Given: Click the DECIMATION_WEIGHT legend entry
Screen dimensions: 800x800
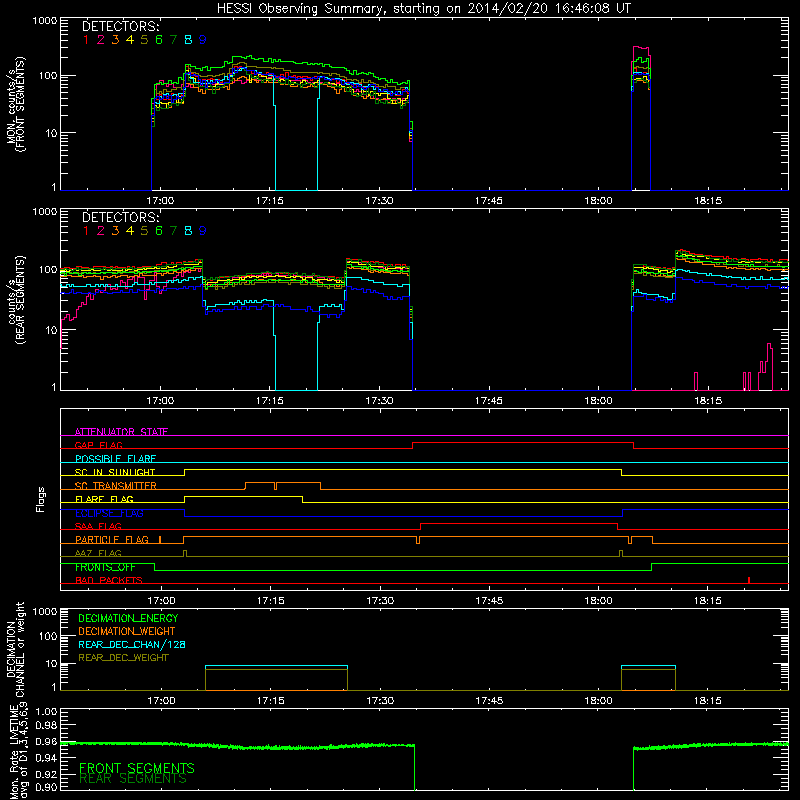Looking at the screenshot, I should click(x=127, y=632).
